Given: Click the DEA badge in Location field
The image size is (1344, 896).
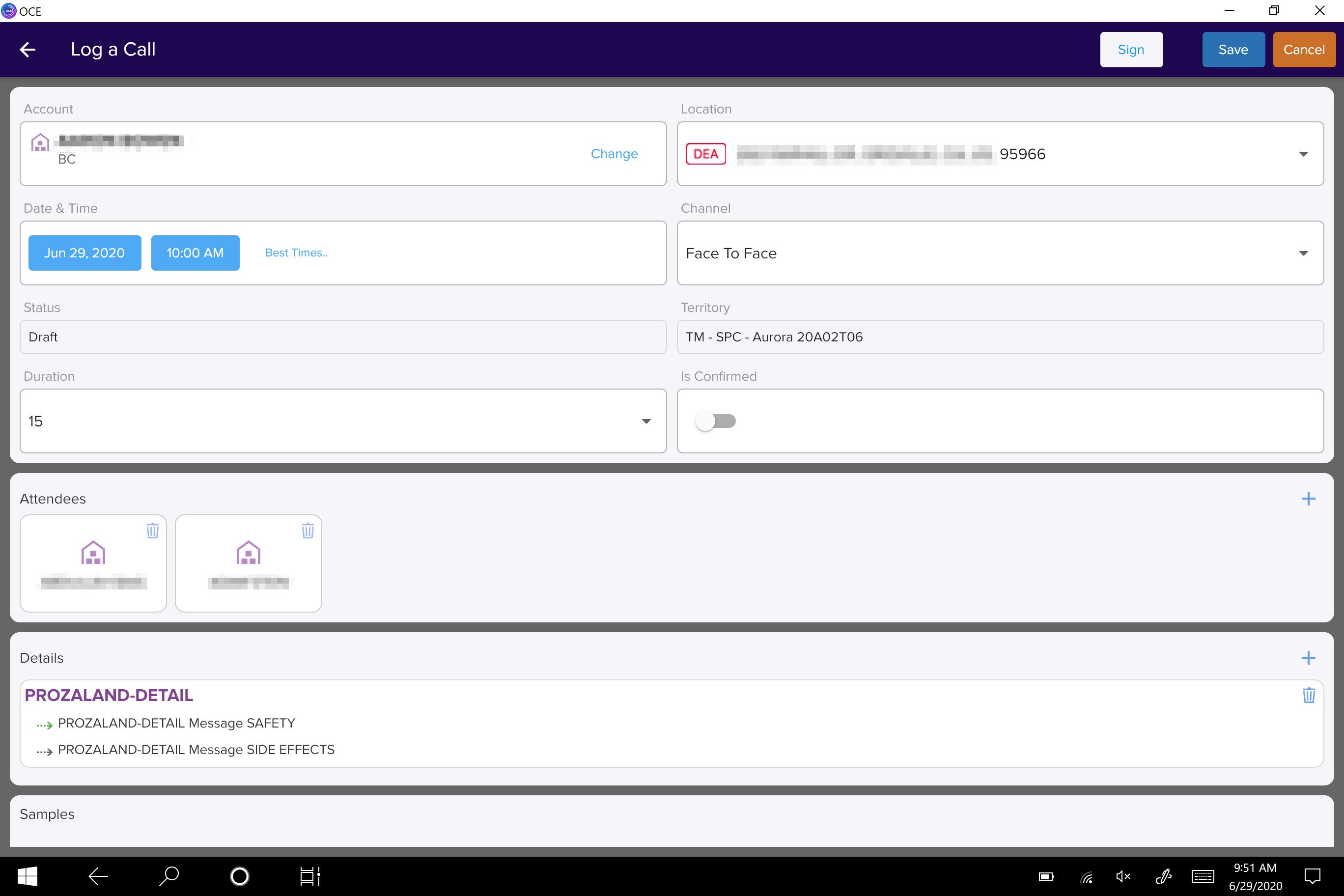Looking at the screenshot, I should (706, 153).
